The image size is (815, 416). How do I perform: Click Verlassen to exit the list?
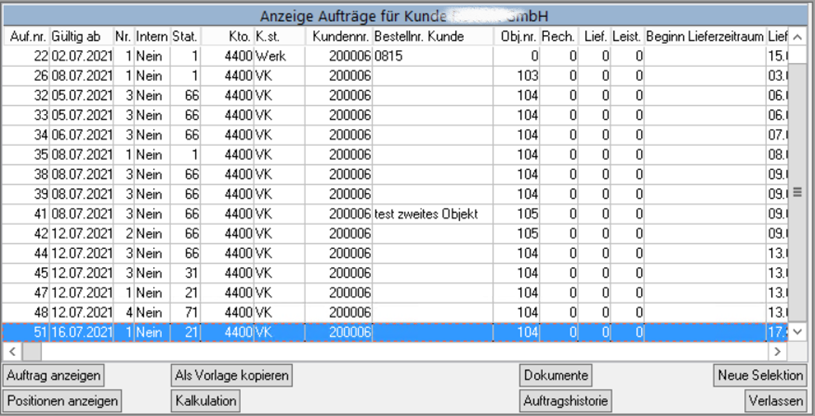pyautogui.click(x=775, y=400)
